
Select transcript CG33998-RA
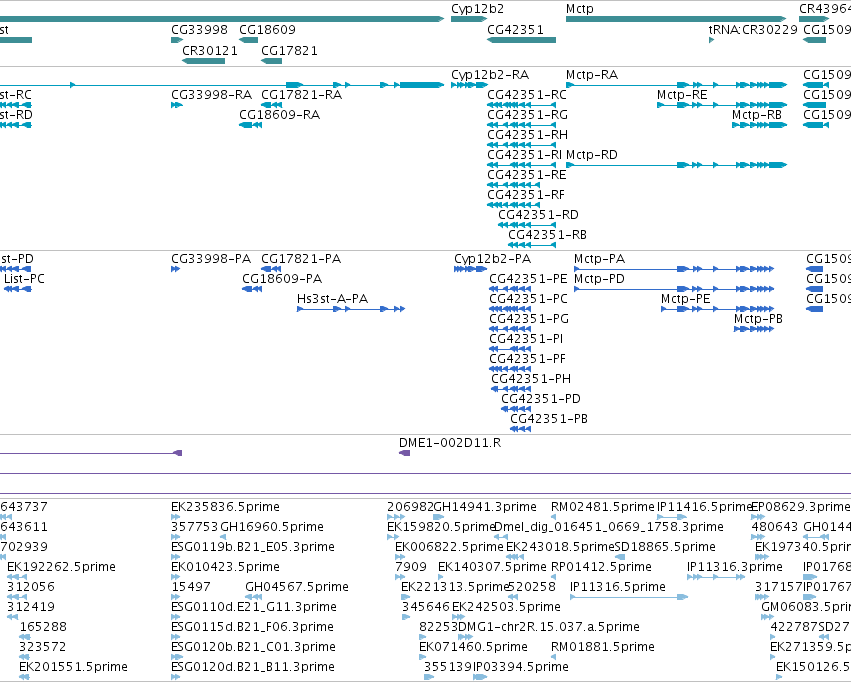[177, 105]
